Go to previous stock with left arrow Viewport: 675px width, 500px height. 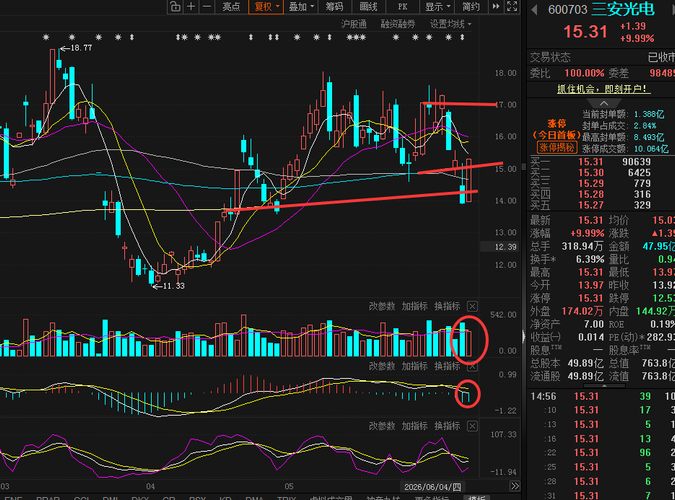click(534, 9)
